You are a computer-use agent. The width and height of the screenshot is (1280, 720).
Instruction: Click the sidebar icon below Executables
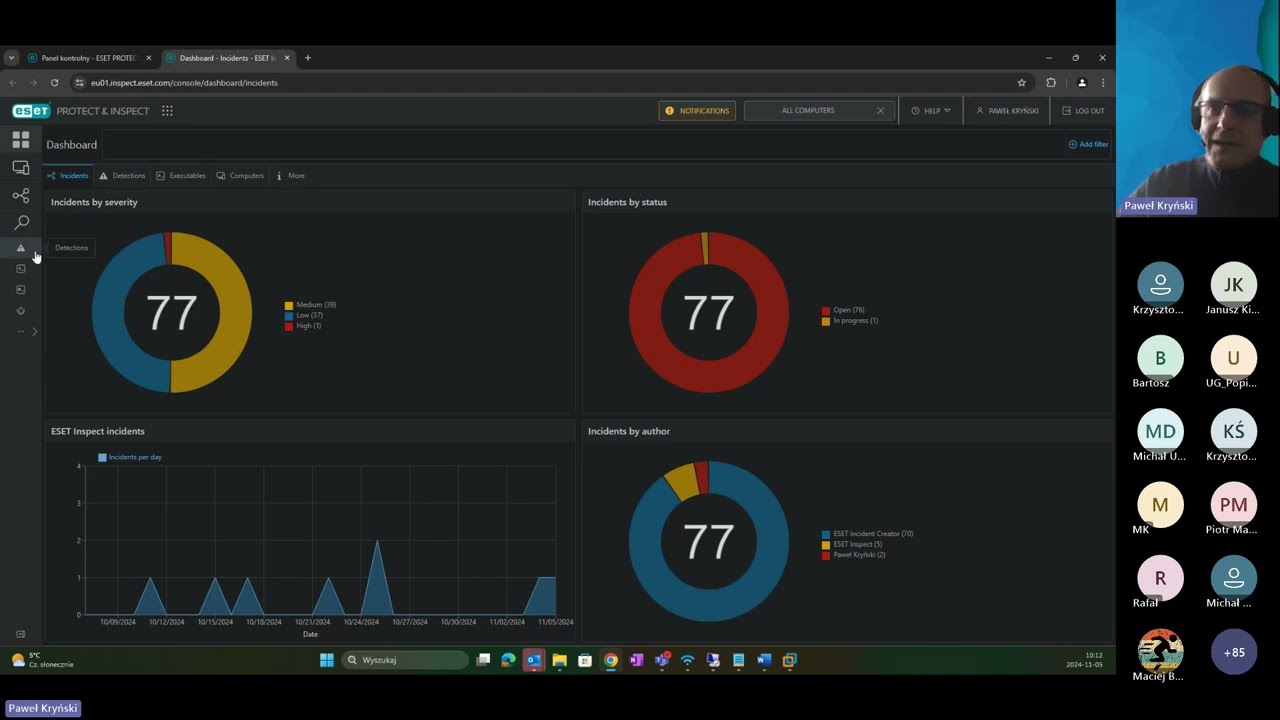point(20,290)
